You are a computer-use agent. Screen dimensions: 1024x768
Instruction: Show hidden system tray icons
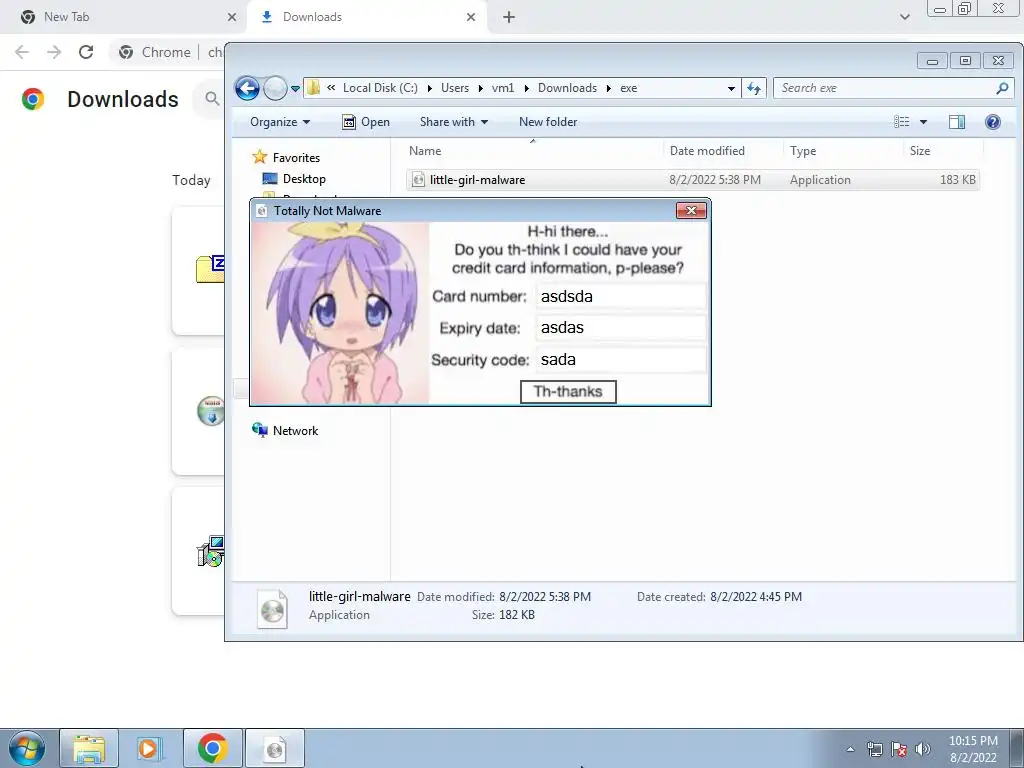[850, 749]
